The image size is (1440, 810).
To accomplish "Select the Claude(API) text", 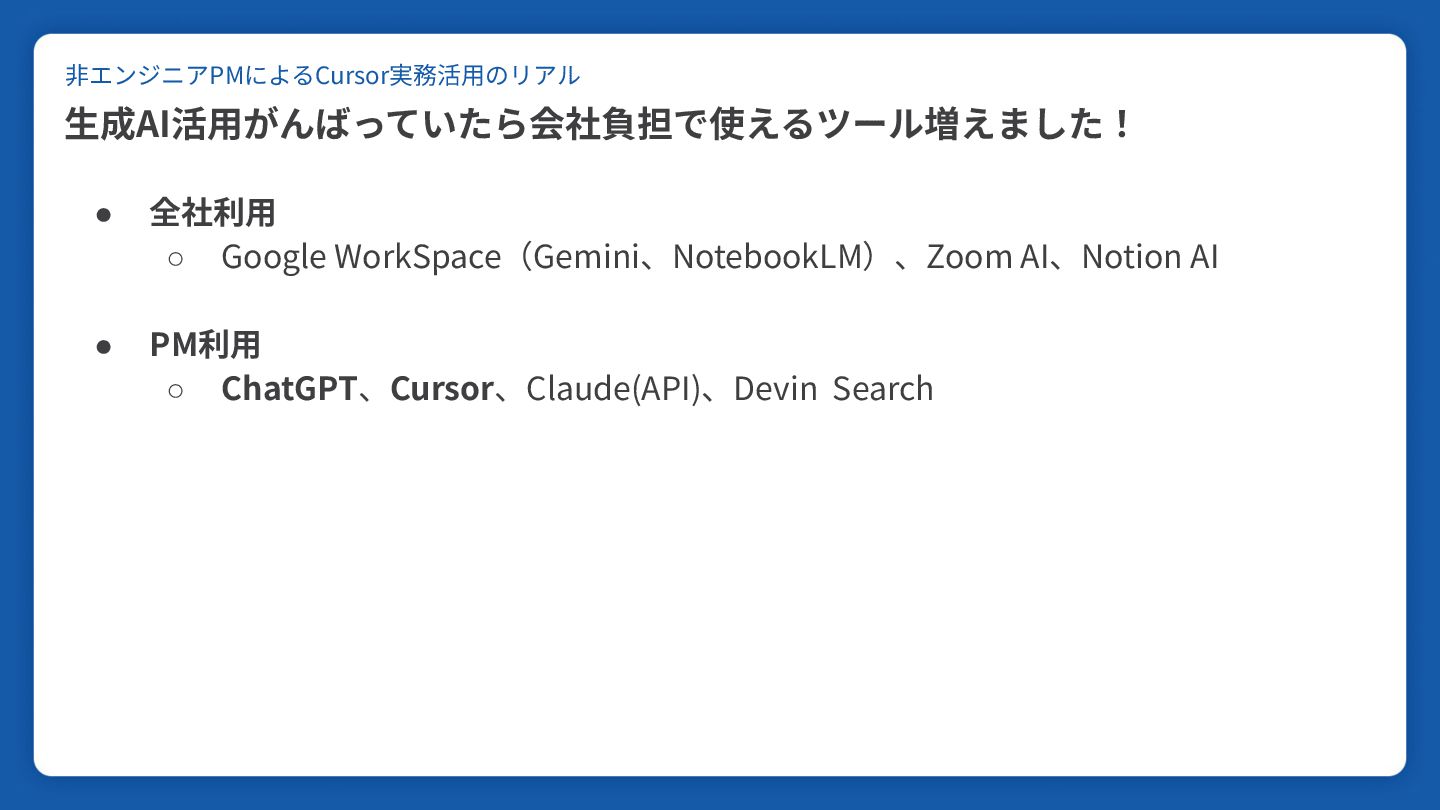I will click(612, 389).
